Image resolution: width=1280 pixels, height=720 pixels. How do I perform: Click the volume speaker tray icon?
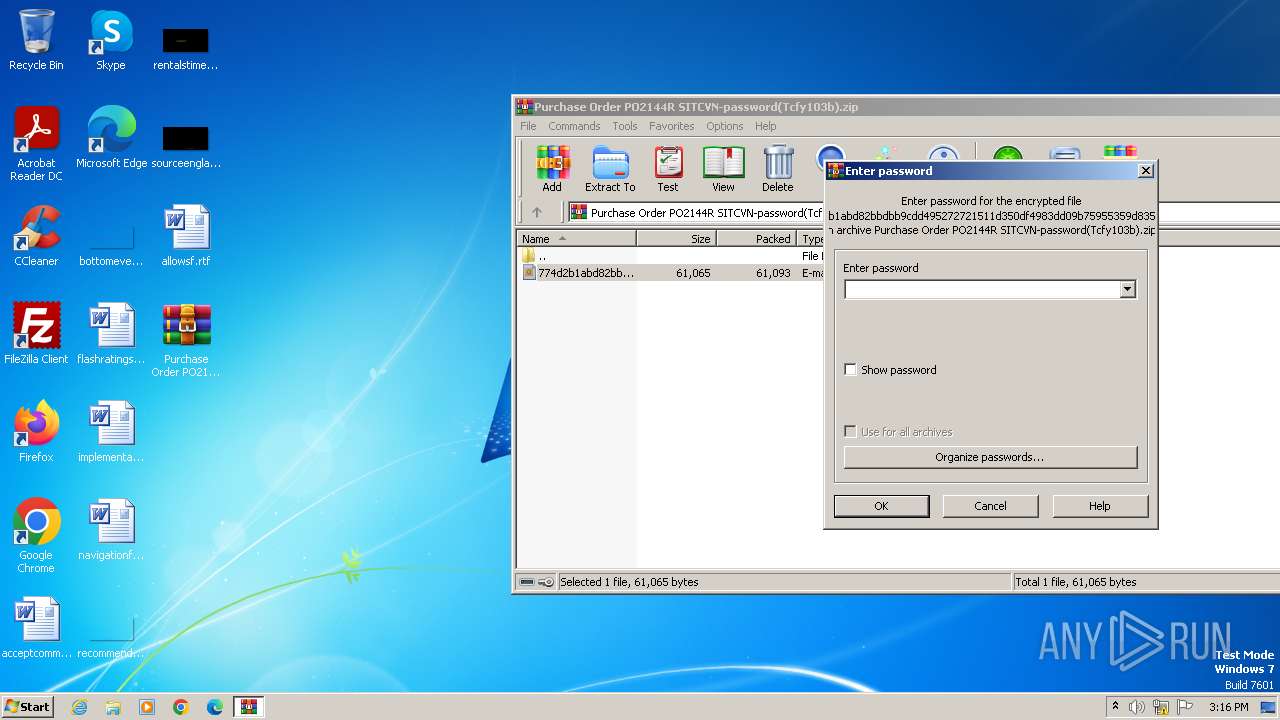1137,707
